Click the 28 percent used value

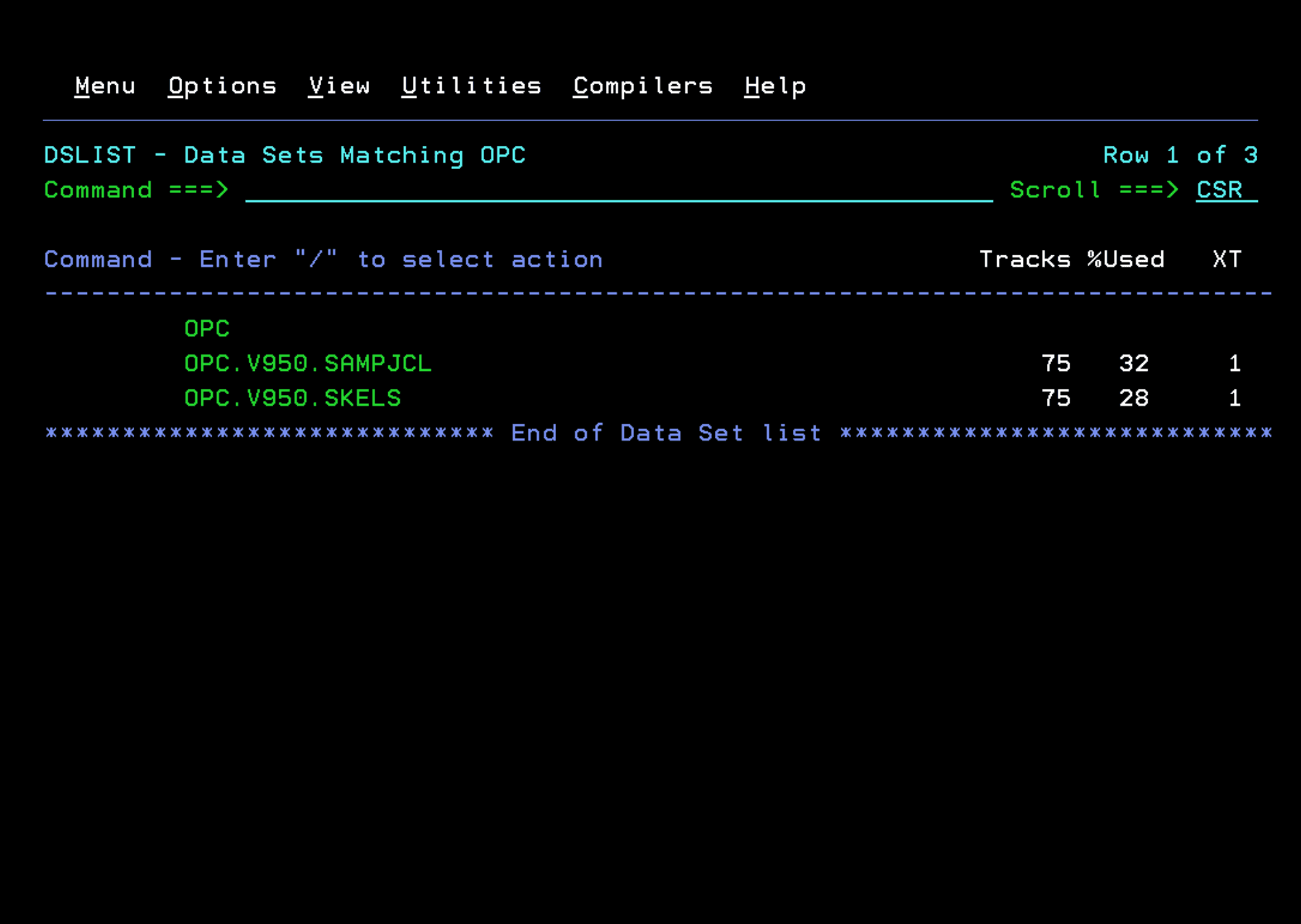1133,399
